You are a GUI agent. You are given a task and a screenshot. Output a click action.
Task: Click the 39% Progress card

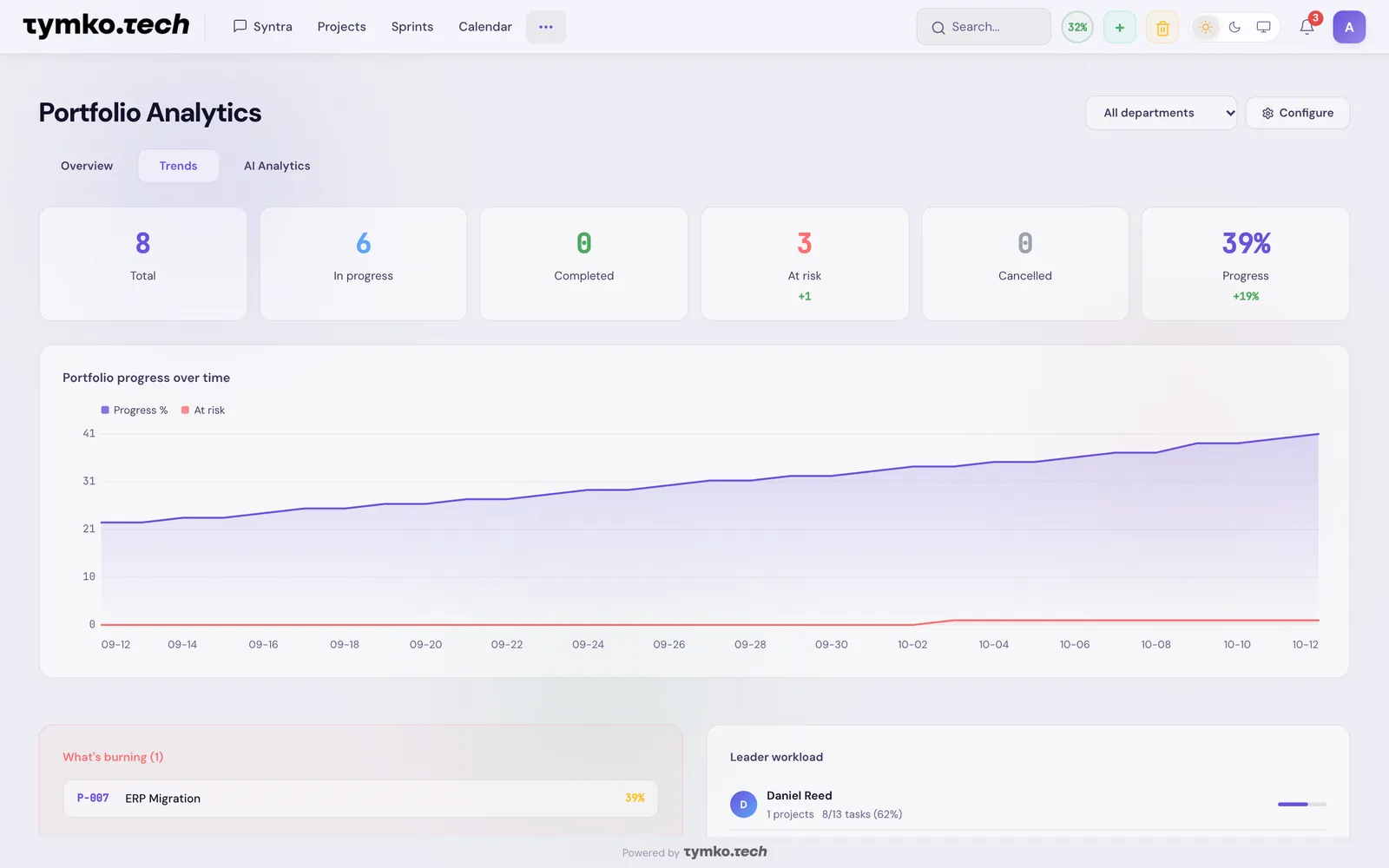click(x=1246, y=264)
